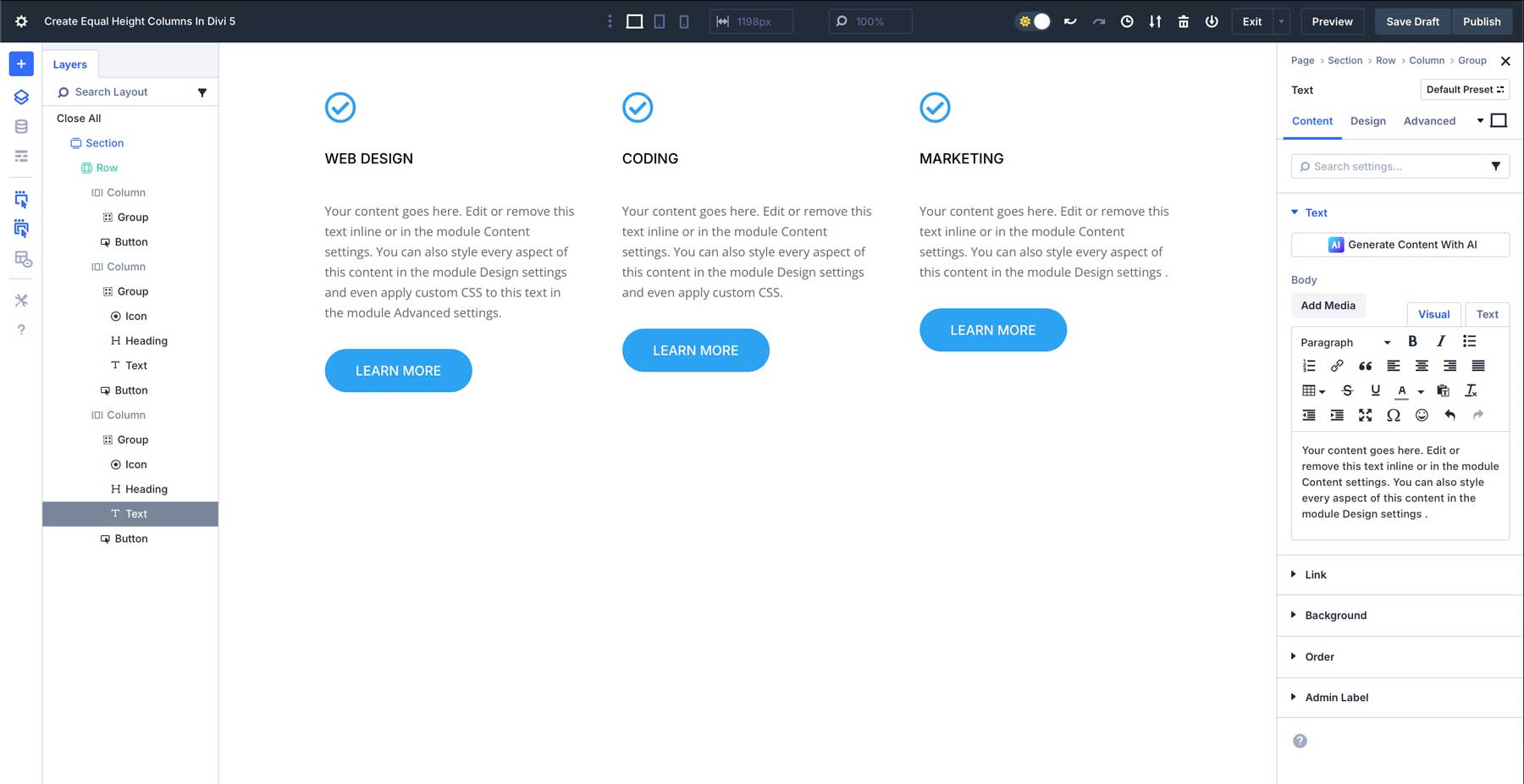Click the Add Media button

click(x=1328, y=306)
